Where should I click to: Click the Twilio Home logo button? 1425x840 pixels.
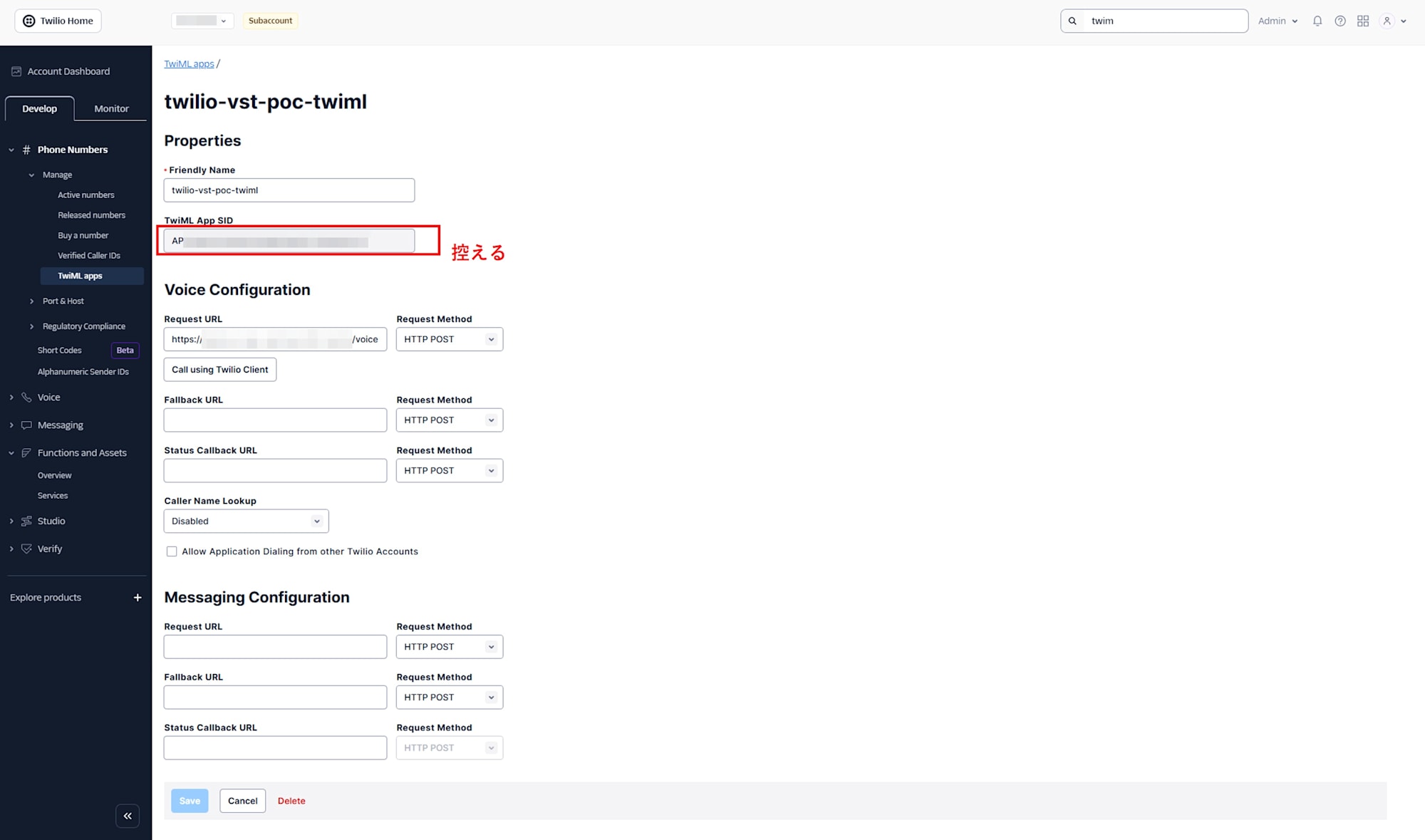(x=58, y=21)
